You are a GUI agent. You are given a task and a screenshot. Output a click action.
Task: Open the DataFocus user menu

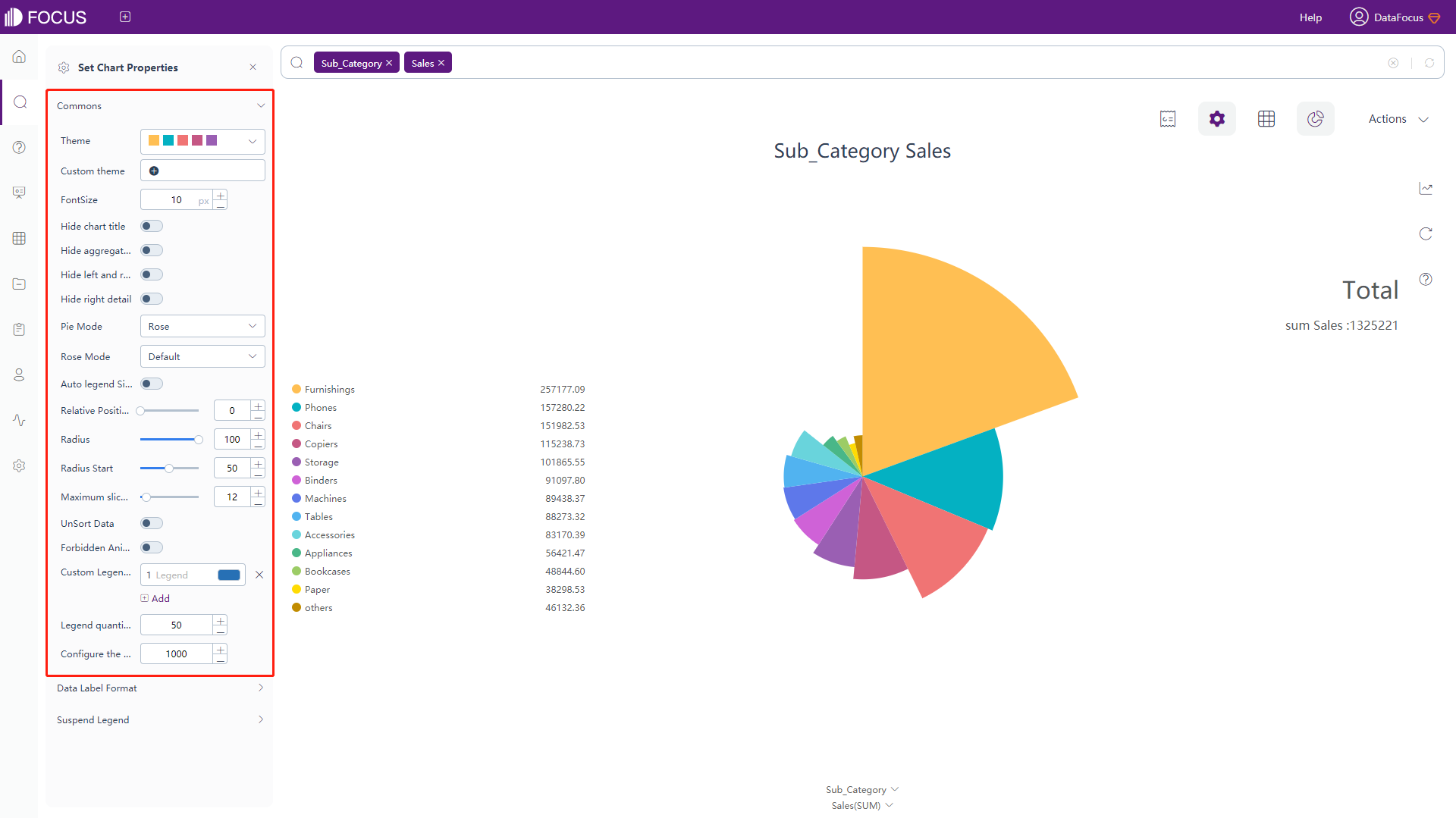coord(1395,17)
